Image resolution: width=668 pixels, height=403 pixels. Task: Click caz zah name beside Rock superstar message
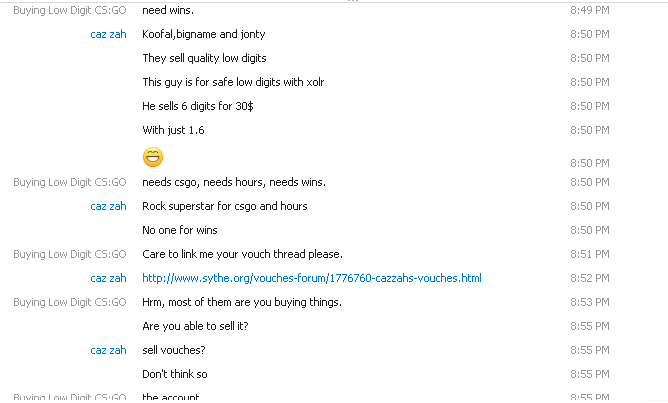108,207
